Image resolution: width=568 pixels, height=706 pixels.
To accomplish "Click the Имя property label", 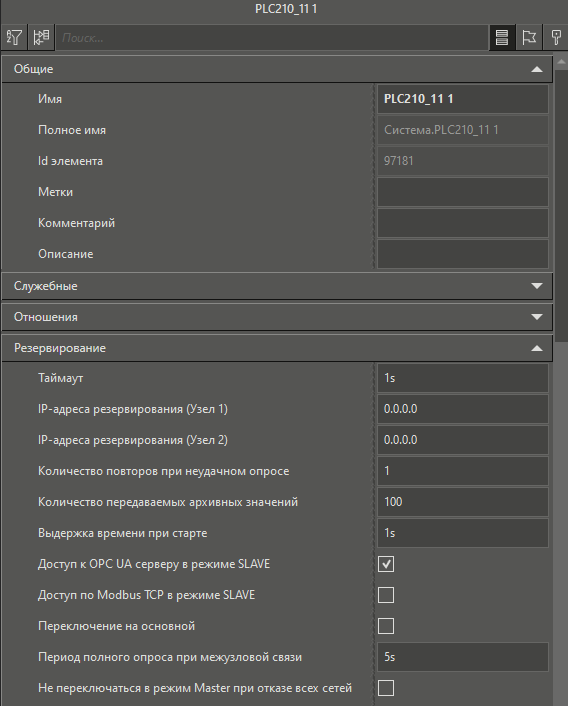I will 50,99.
